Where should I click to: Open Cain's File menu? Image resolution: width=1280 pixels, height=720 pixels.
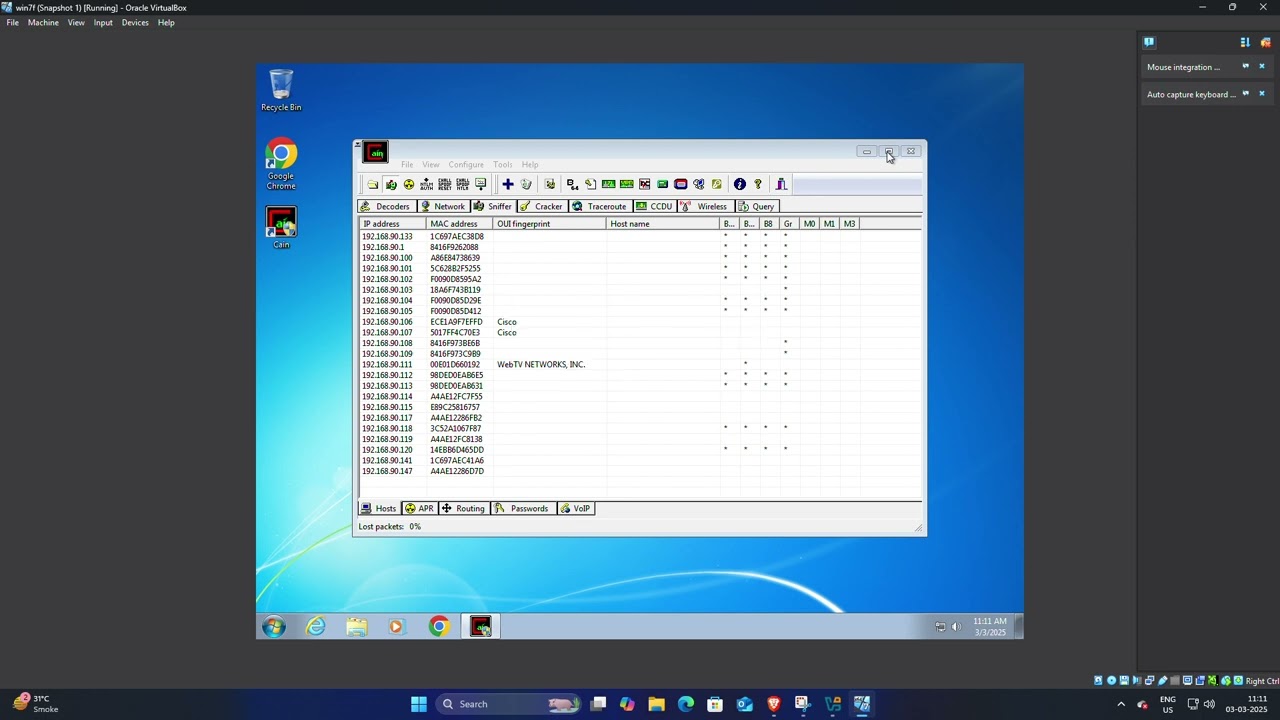[407, 165]
